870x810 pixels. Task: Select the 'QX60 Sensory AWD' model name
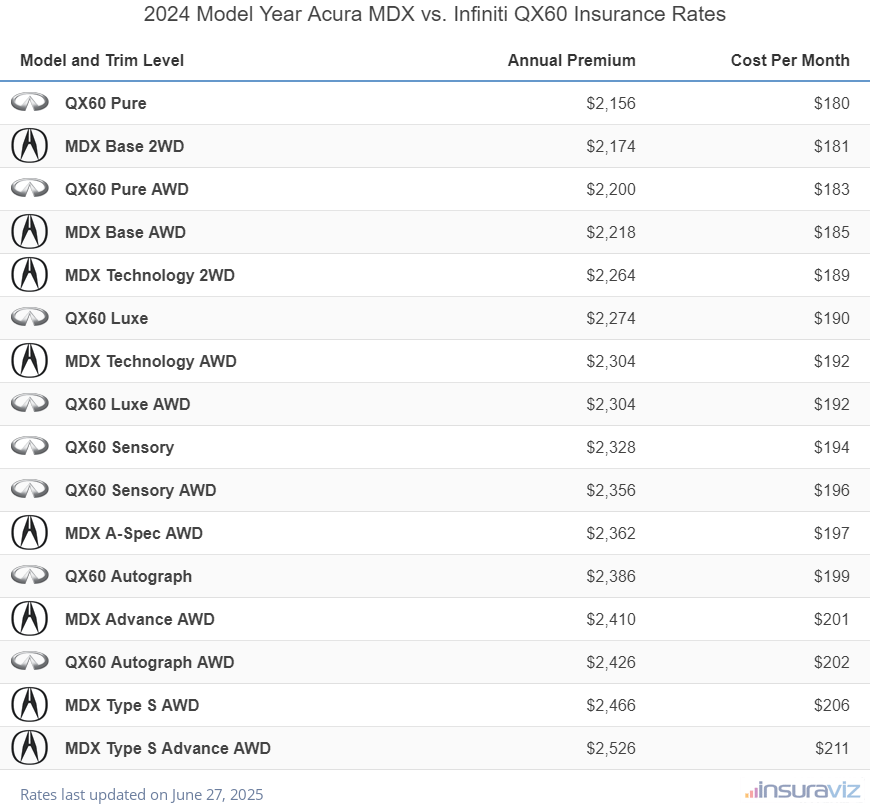click(140, 490)
